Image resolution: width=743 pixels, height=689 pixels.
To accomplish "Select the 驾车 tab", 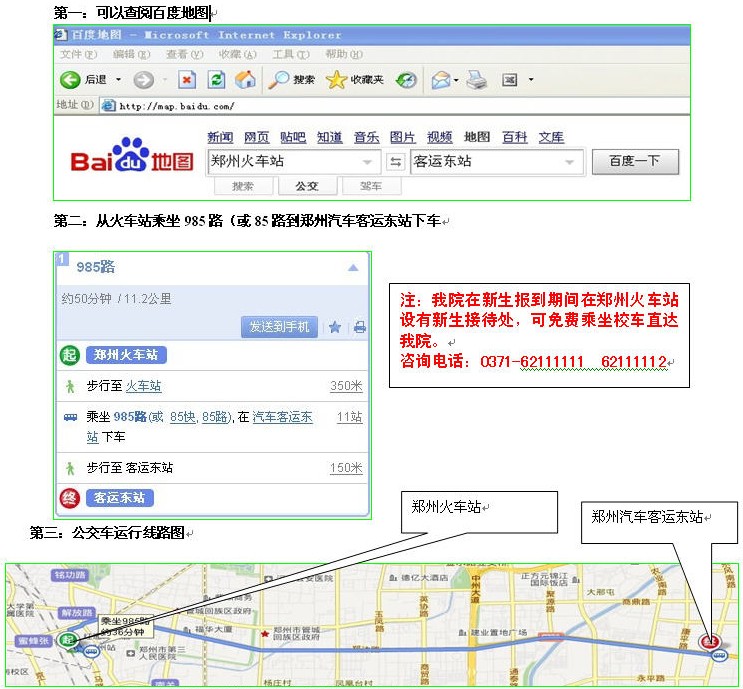I will [371, 186].
